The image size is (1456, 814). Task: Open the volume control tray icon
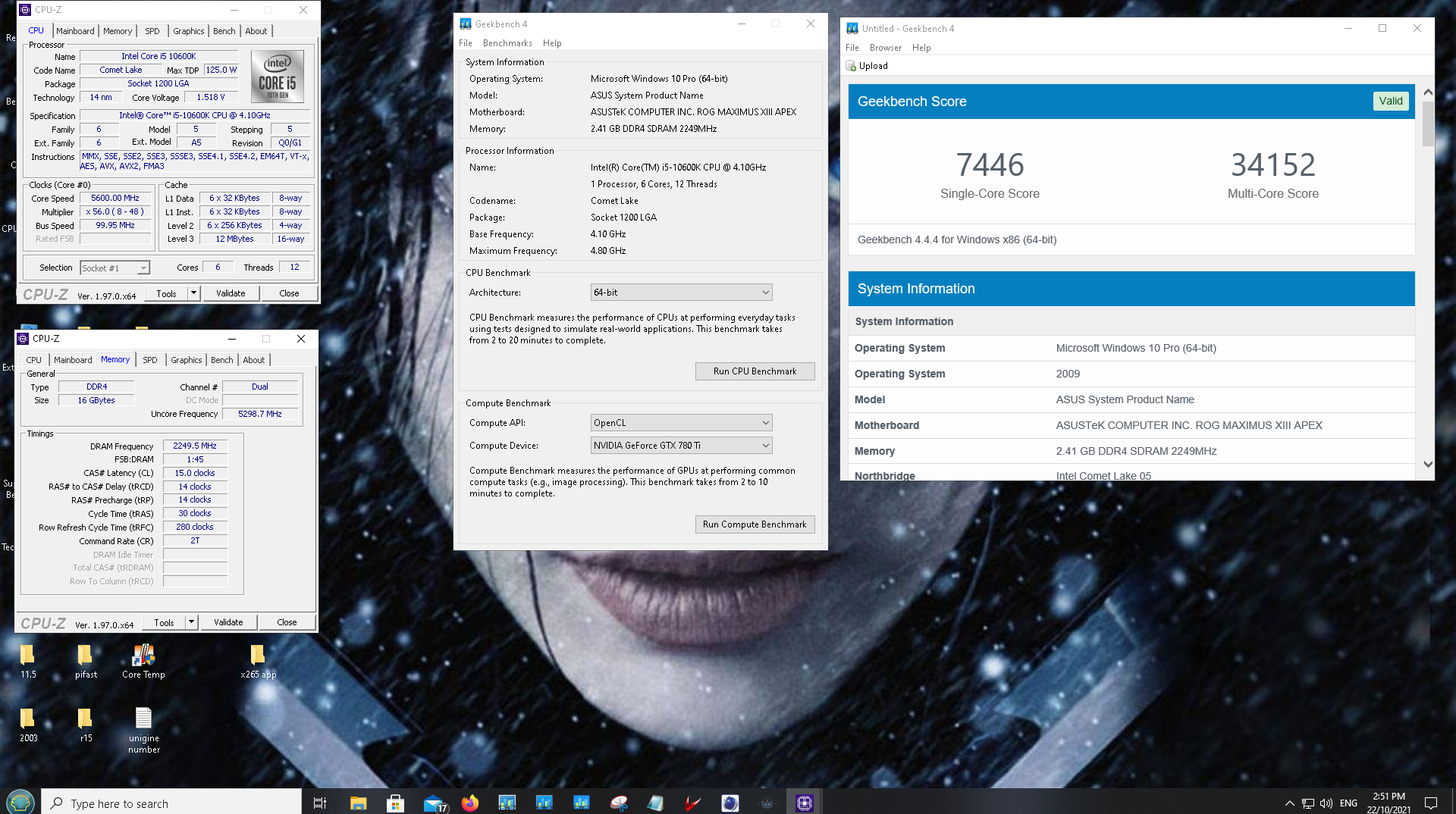[1326, 803]
